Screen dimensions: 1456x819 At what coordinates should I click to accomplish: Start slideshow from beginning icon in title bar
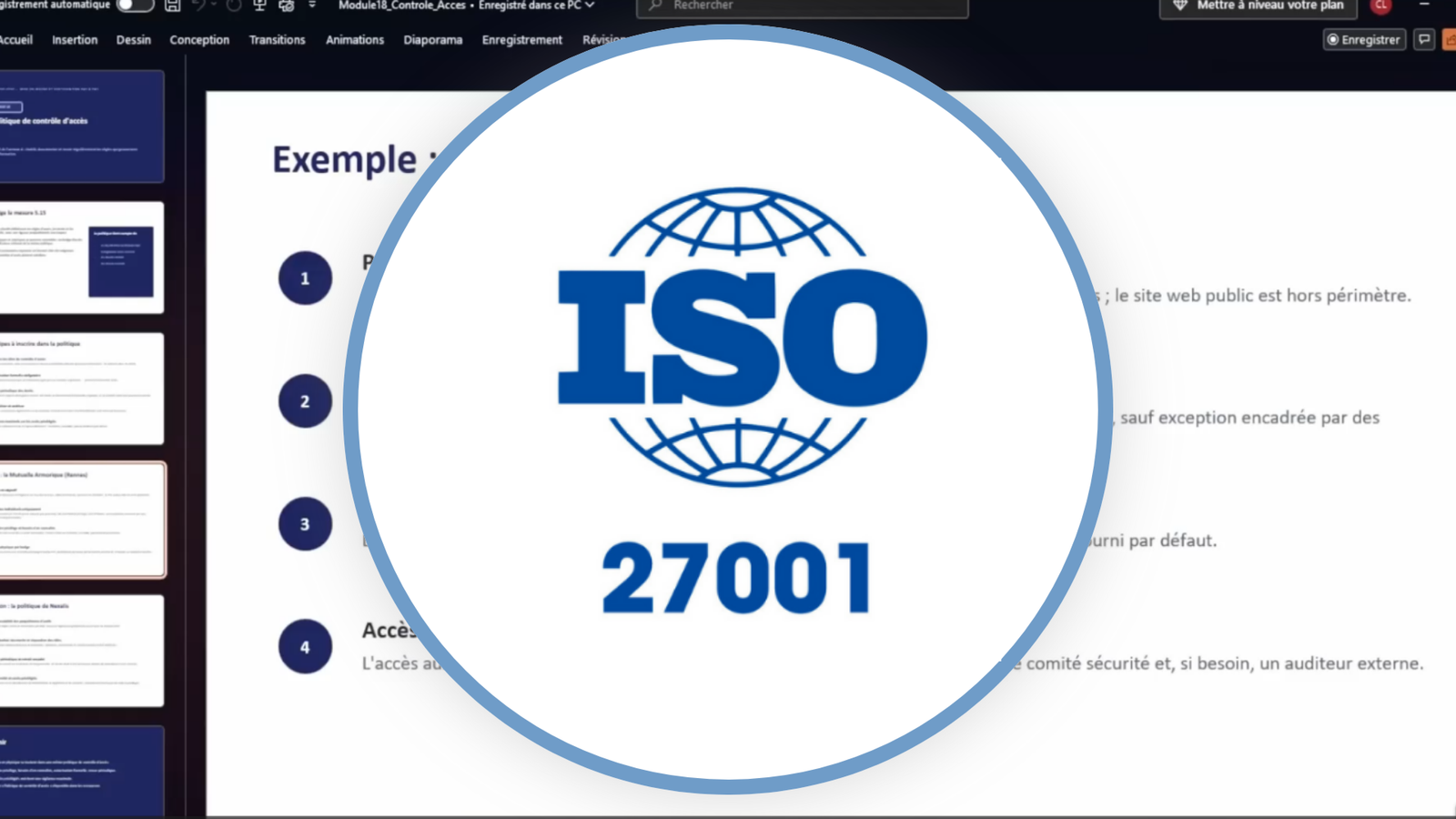(x=259, y=5)
